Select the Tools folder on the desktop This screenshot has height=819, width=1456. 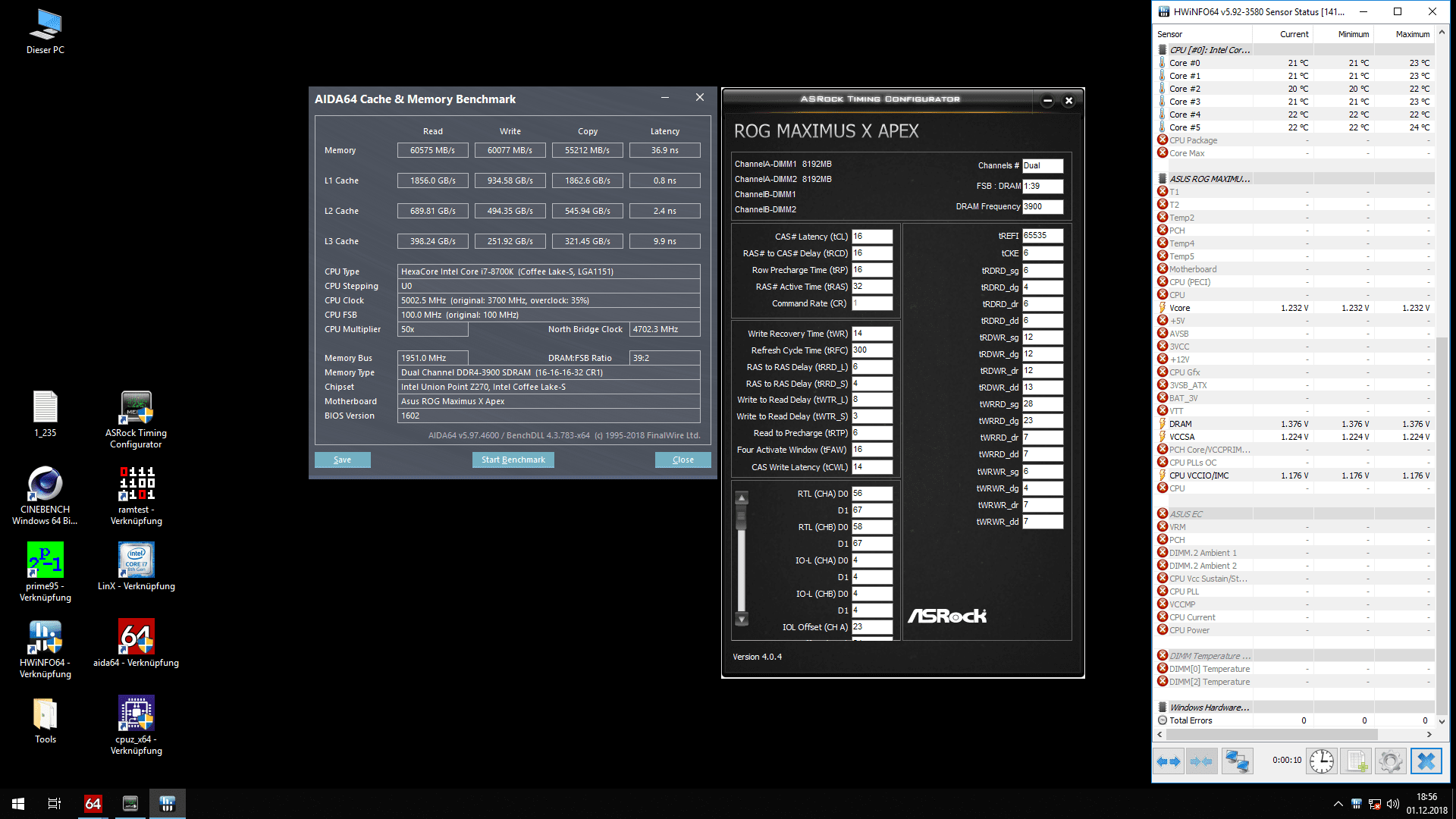[45, 720]
